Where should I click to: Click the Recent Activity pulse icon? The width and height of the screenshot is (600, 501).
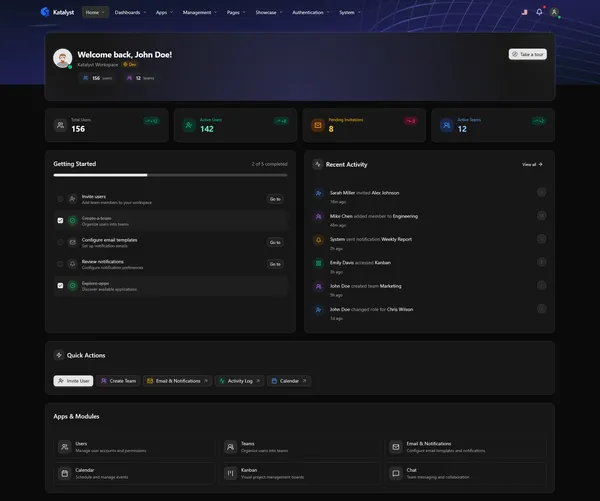tap(318, 164)
